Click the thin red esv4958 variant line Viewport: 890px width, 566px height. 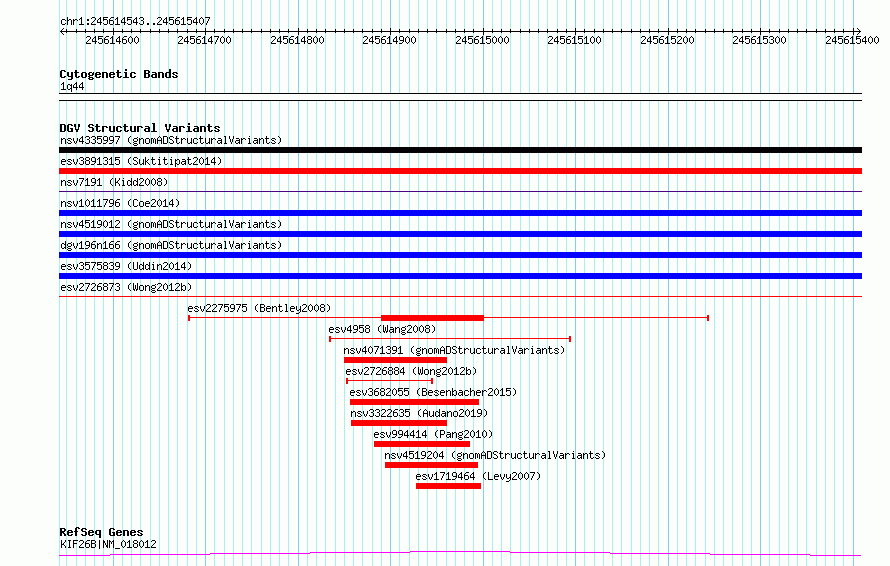tap(450, 339)
